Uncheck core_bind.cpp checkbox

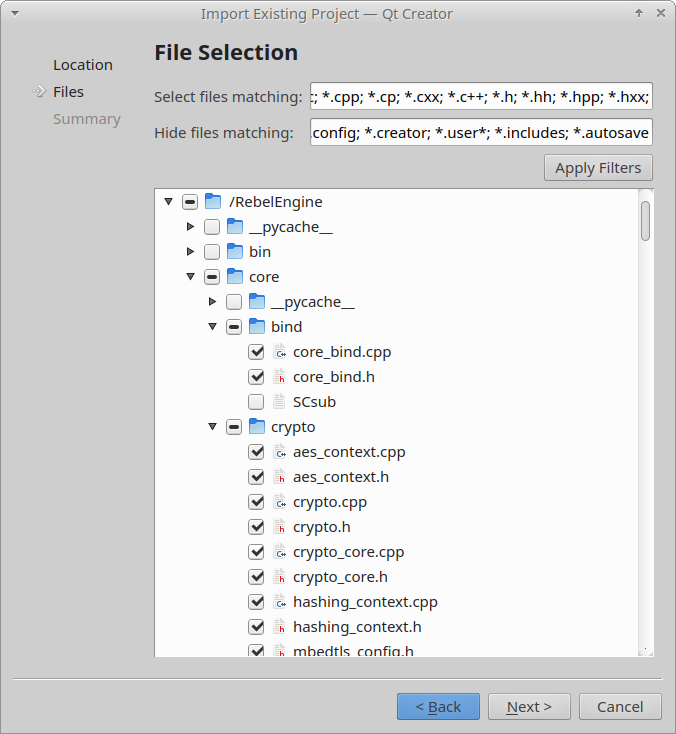(256, 352)
